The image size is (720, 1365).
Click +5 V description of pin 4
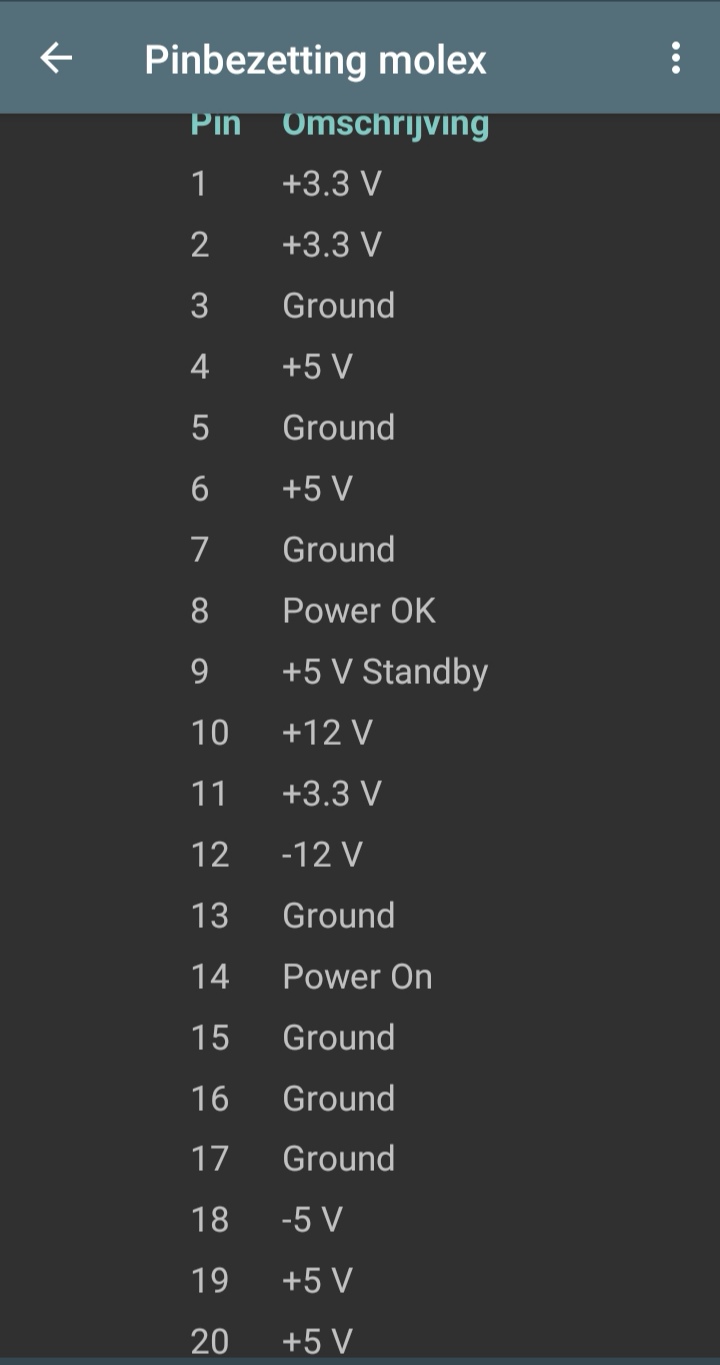click(317, 367)
